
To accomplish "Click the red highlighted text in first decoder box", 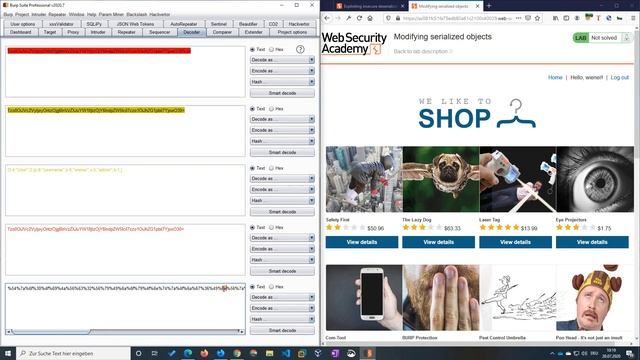I will (99, 51).
